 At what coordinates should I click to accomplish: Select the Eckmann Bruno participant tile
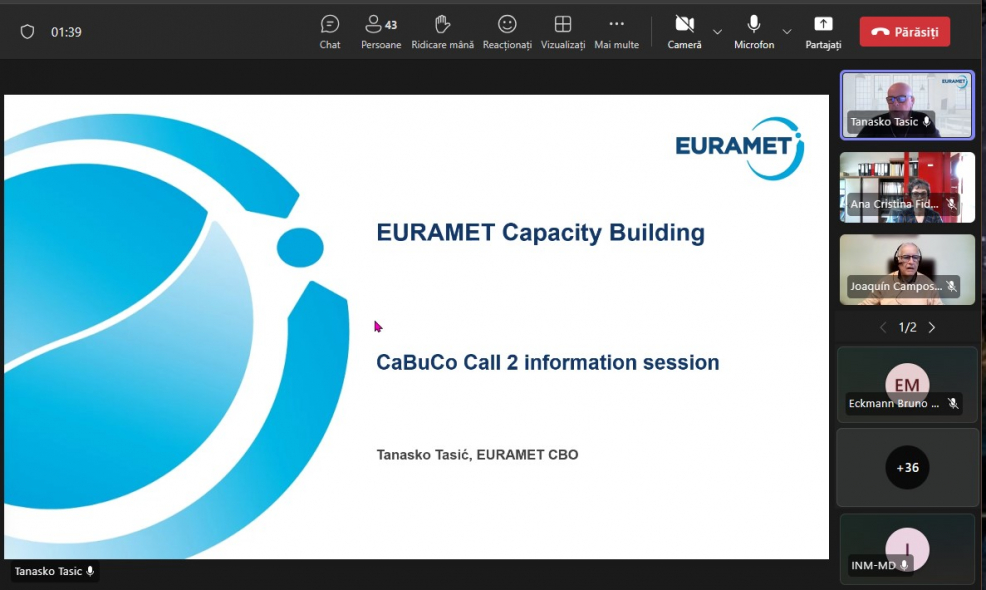point(907,384)
